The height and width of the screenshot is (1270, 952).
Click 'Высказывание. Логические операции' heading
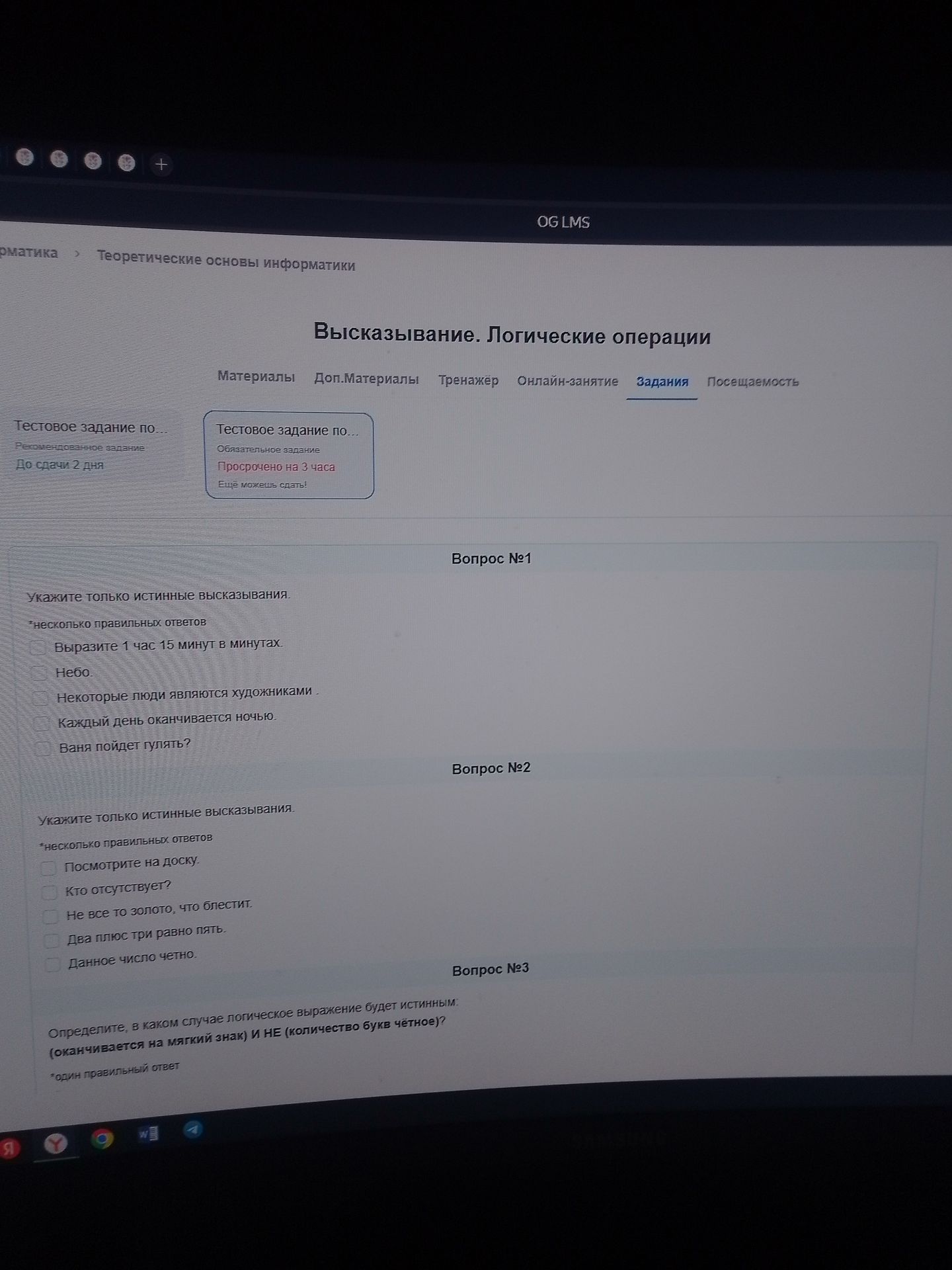512,335
